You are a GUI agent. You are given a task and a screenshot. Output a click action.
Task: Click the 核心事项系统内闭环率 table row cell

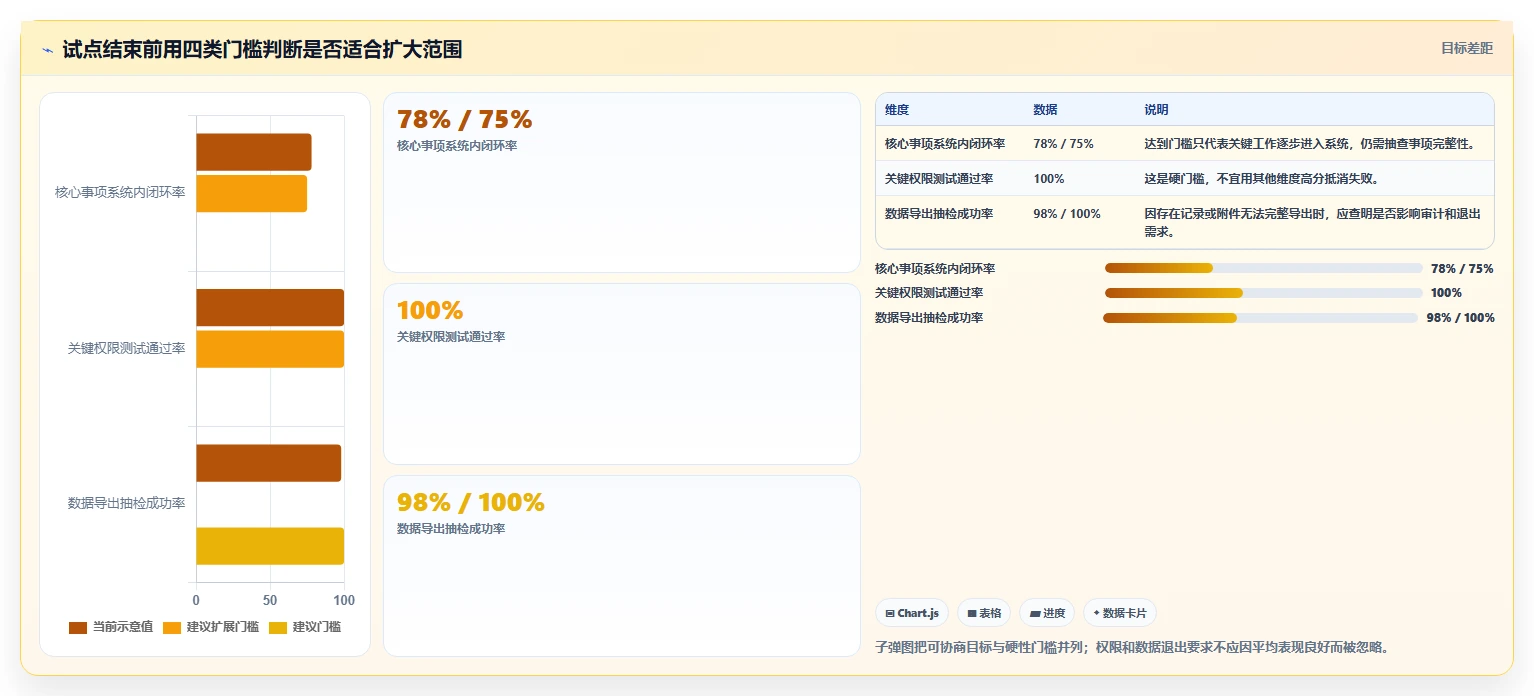945,144
